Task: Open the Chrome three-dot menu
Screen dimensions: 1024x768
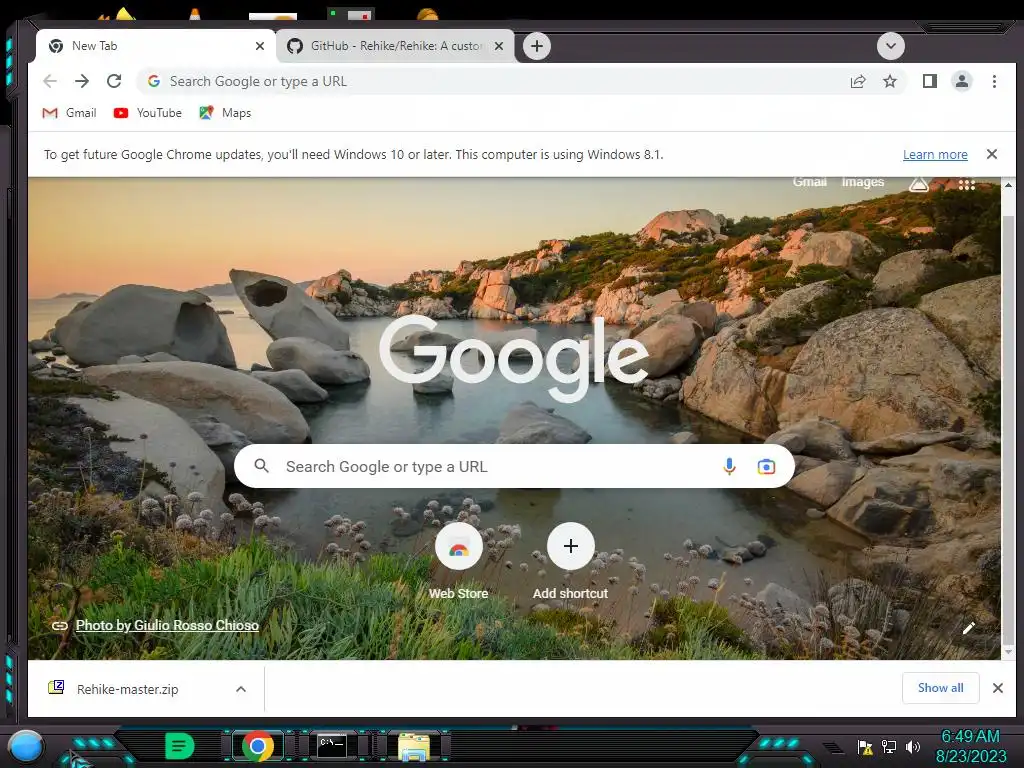Action: pos(994,81)
